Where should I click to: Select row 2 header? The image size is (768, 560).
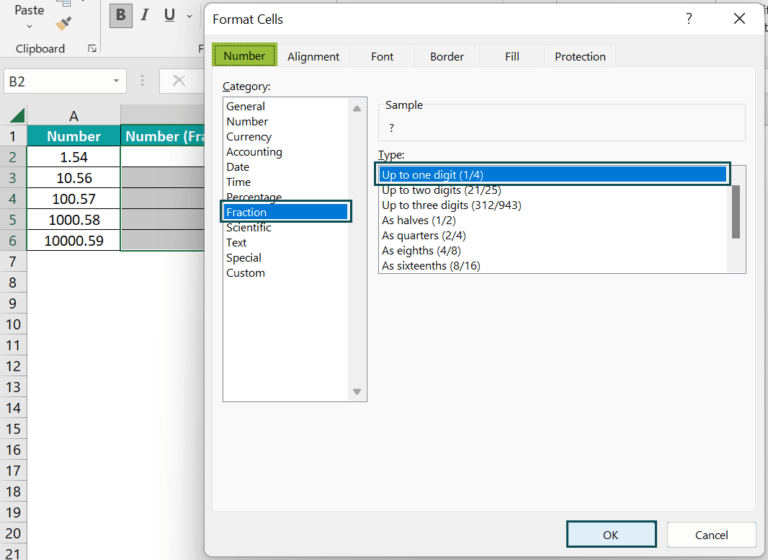[13, 157]
